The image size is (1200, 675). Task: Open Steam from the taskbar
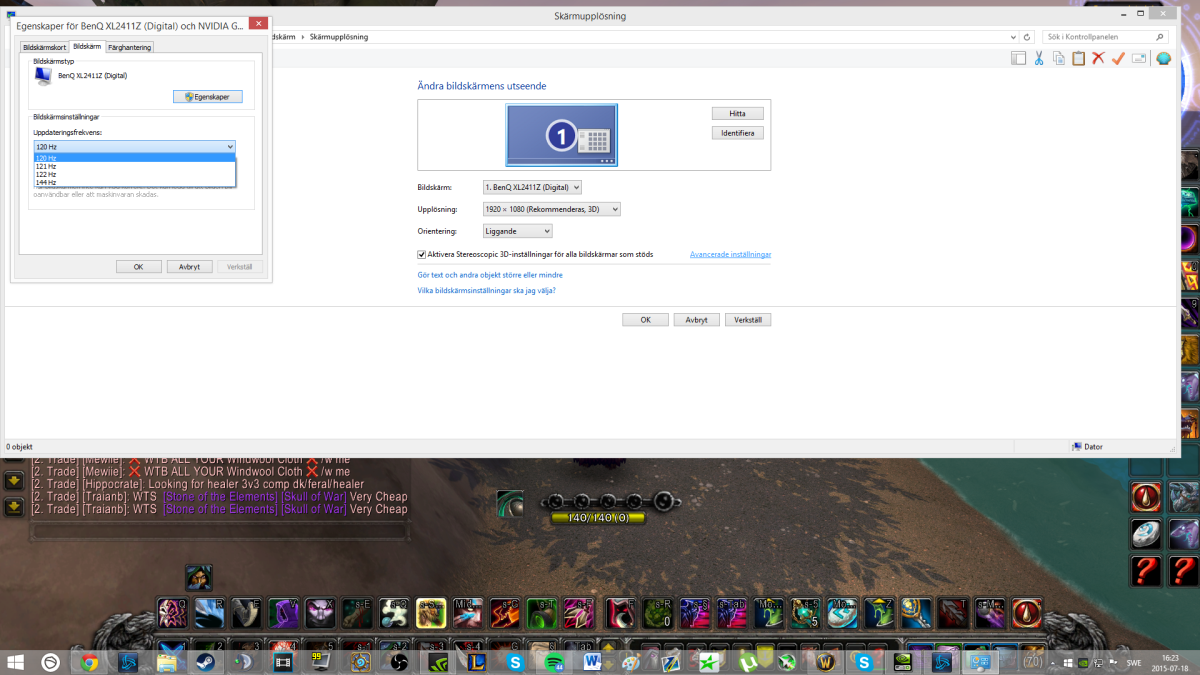[204, 662]
